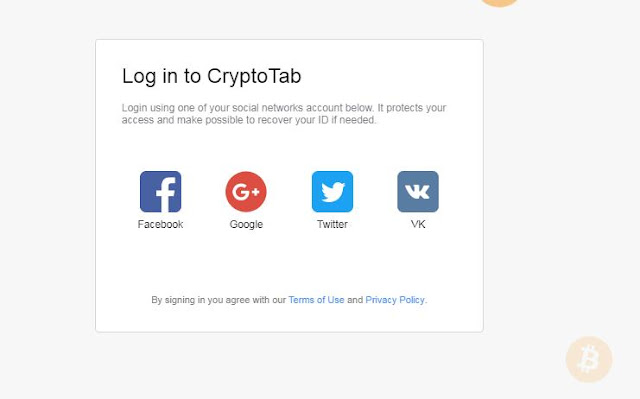Click the "G+" glyph in Google icon
The height and width of the screenshot is (399, 640).
tap(246, 191)
